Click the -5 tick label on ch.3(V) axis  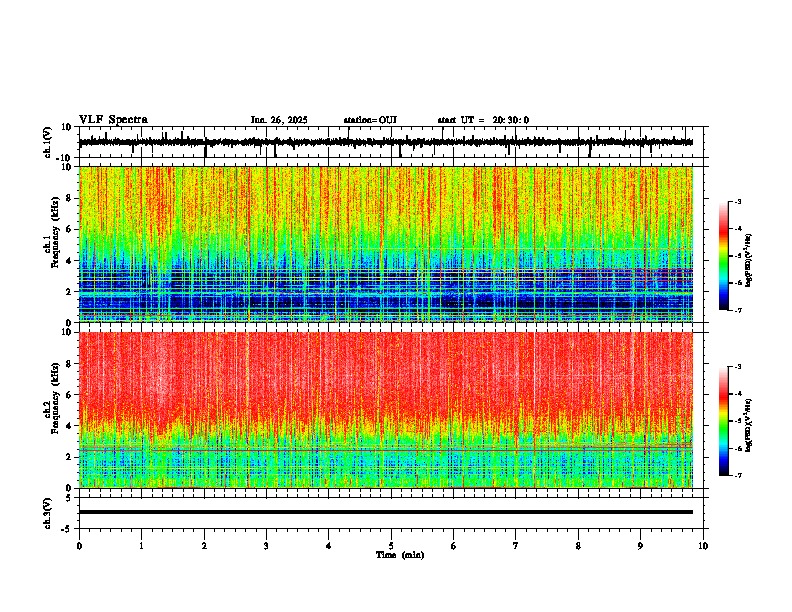[x=67, y=529]
